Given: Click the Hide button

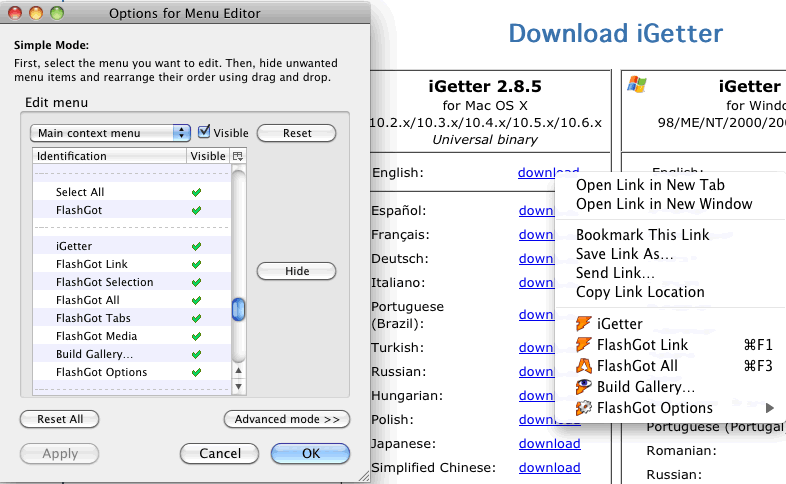Looking at the screenshot, I should click(x=297, y=271).
